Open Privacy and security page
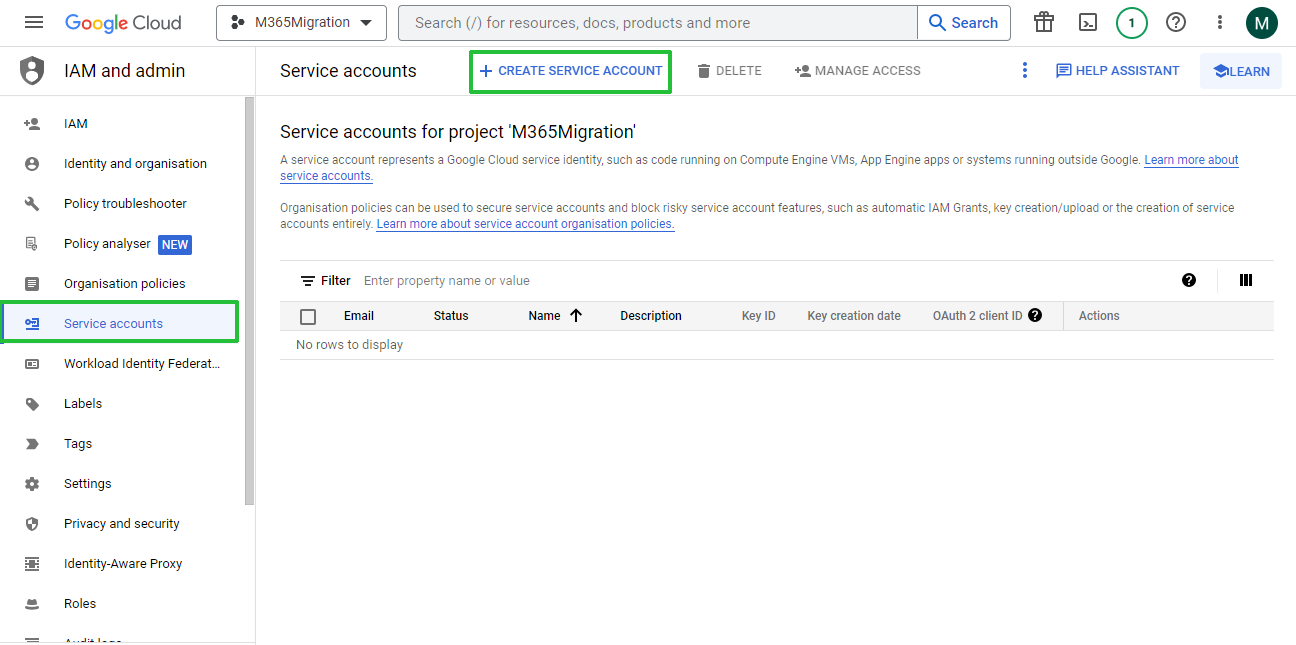The image size is (1296, 645). (121, 524)
